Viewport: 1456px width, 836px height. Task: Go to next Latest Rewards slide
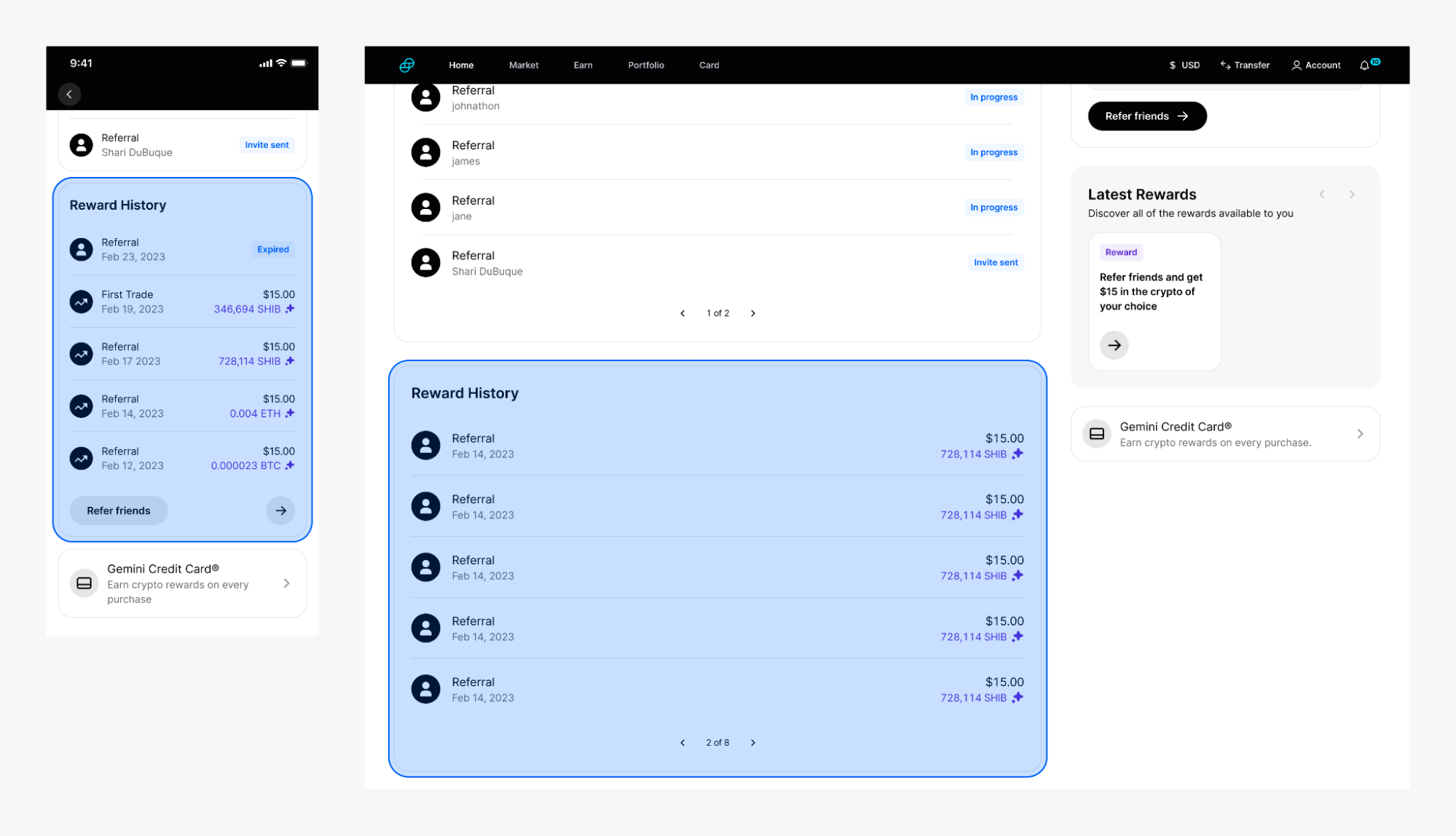point(1352,194)
